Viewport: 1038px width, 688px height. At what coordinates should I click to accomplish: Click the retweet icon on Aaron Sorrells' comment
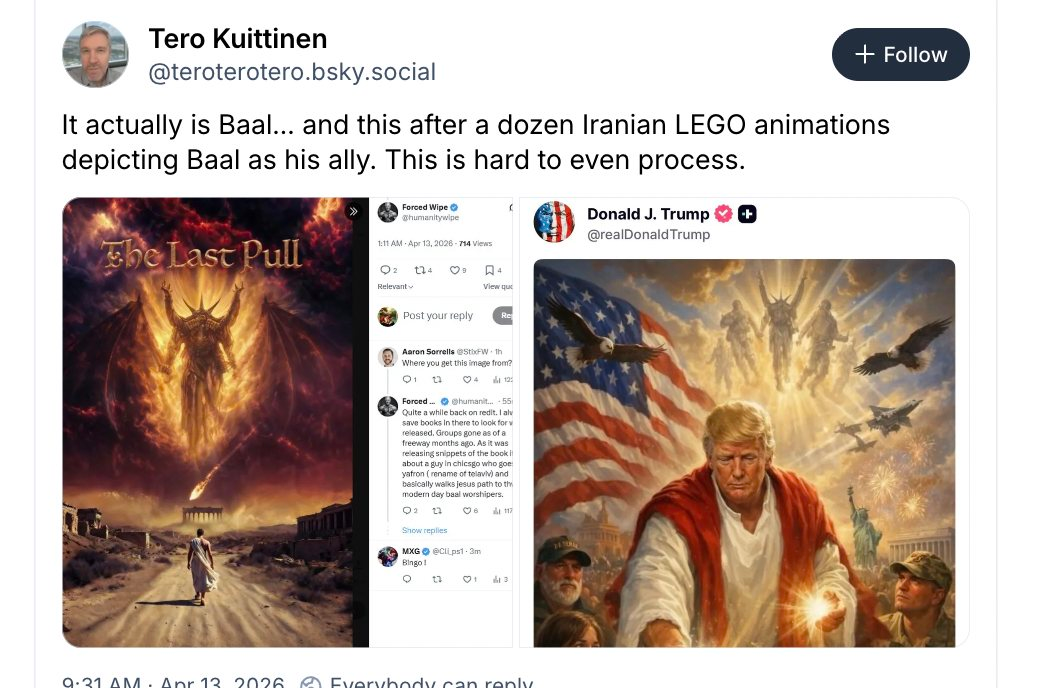point(439,378)
